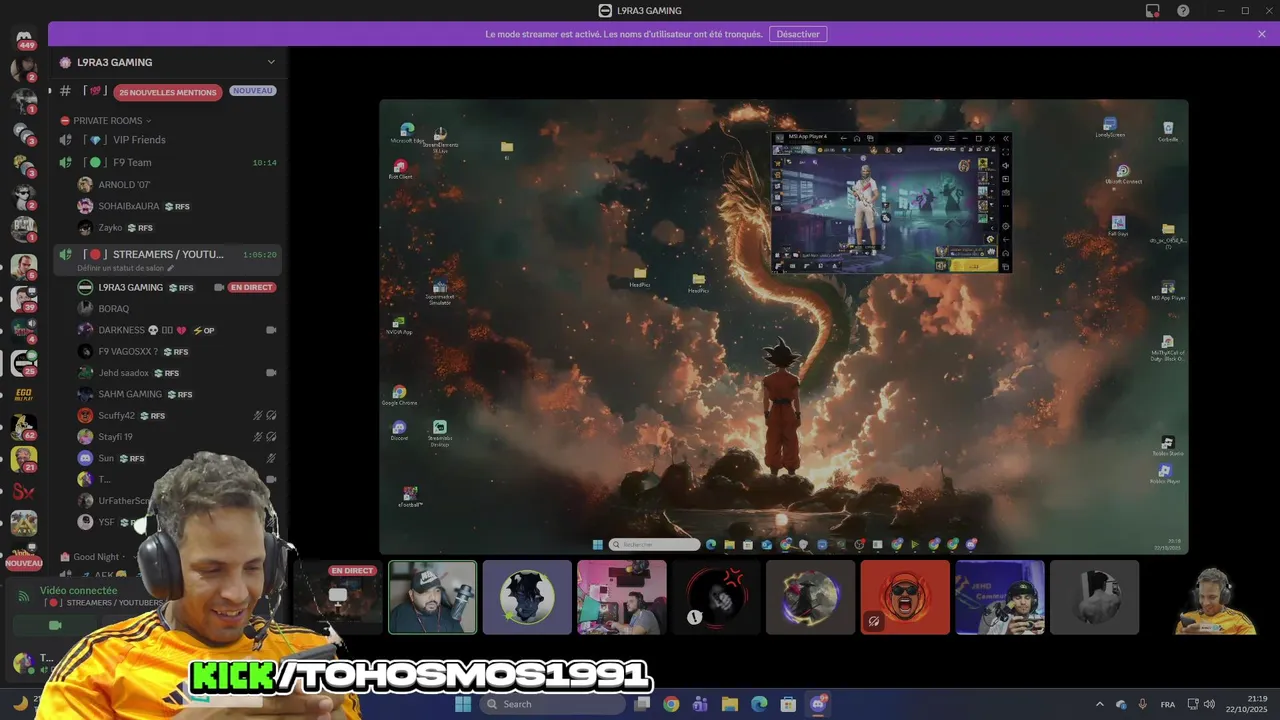The width and height of the screenshot is (1280, 720).
Task: Open the server icon with badge 25
Action: tap(24, 363)
